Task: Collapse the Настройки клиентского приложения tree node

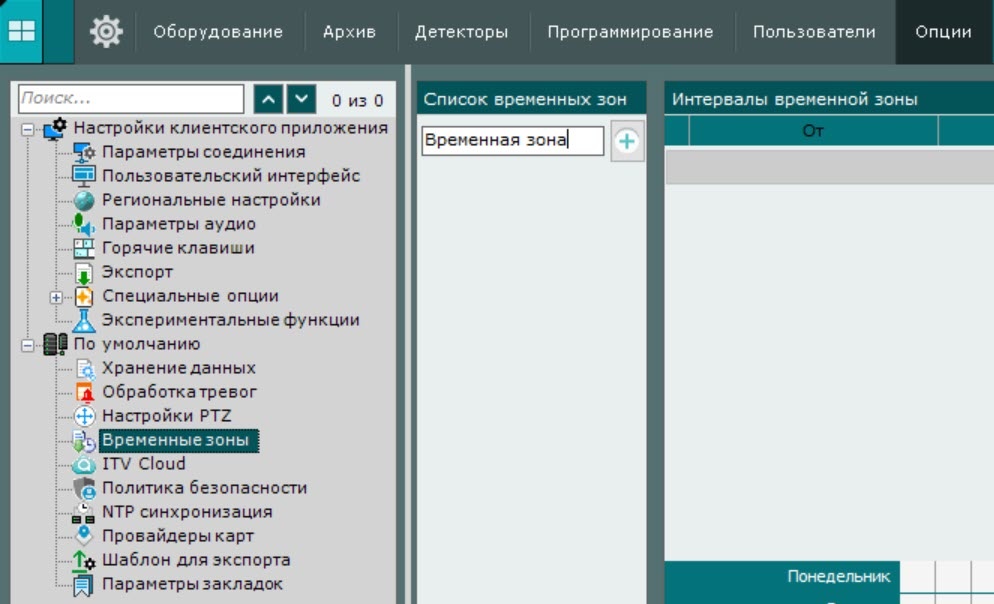Action: 28,129
